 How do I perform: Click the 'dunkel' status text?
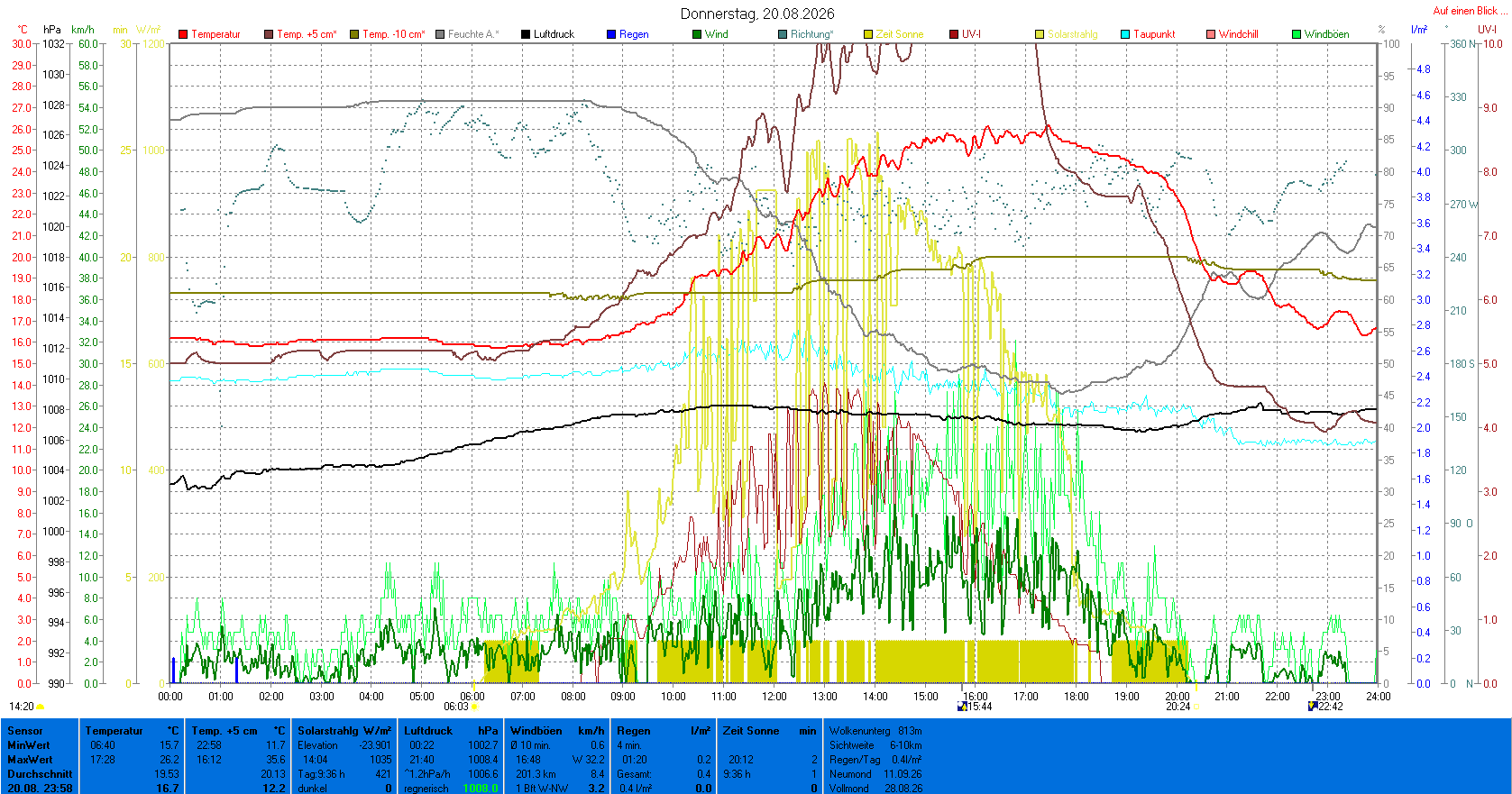312,789
